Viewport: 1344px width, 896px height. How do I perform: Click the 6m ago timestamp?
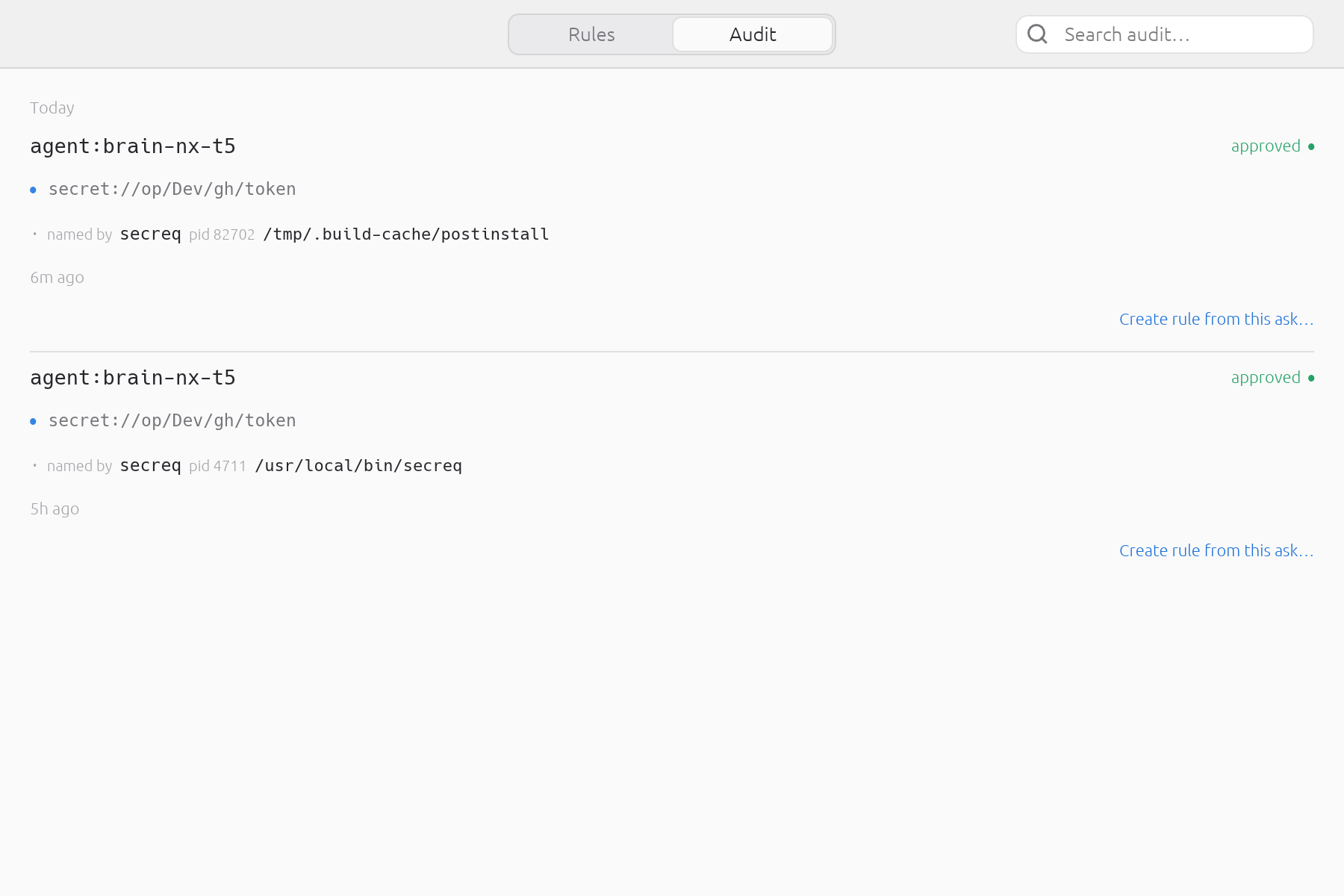57,278
